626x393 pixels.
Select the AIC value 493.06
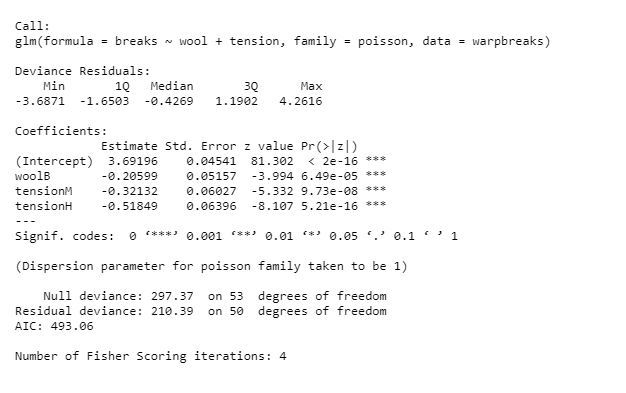tap(72, 326)
